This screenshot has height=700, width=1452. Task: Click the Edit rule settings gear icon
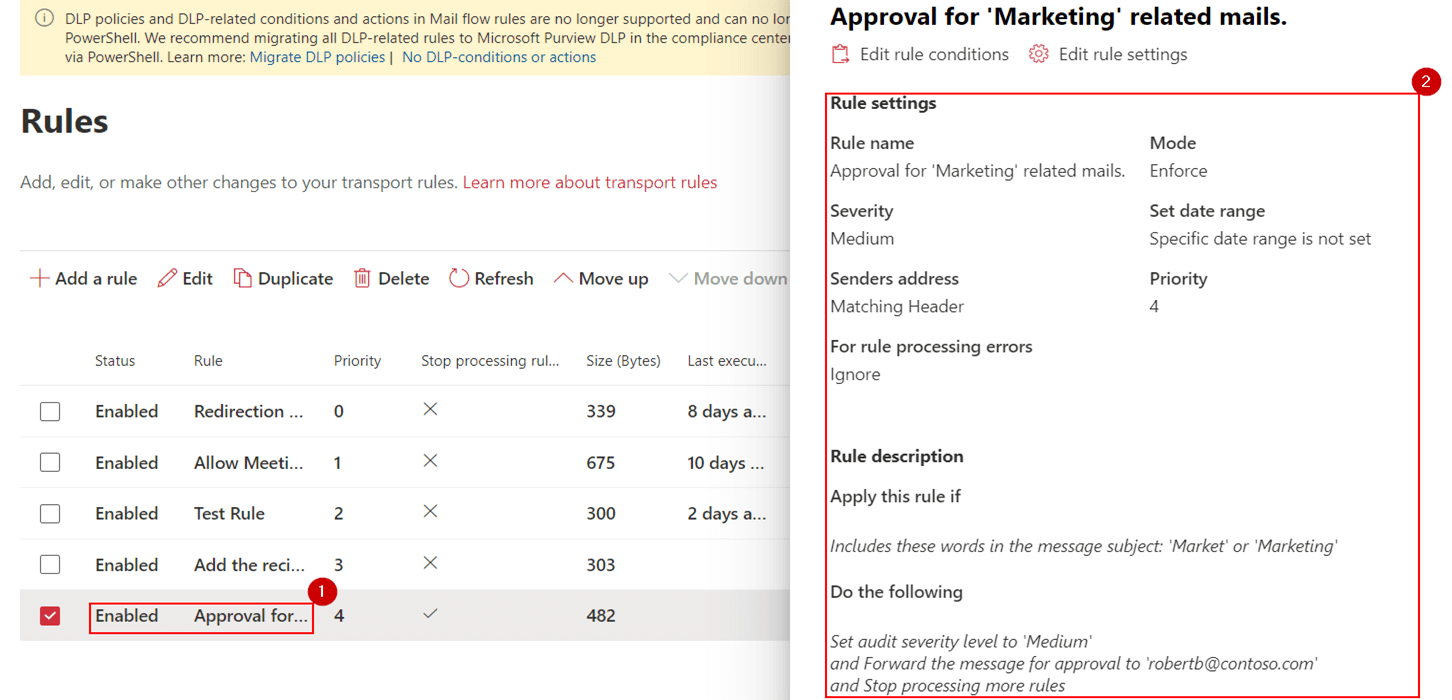pos(1039,54)
